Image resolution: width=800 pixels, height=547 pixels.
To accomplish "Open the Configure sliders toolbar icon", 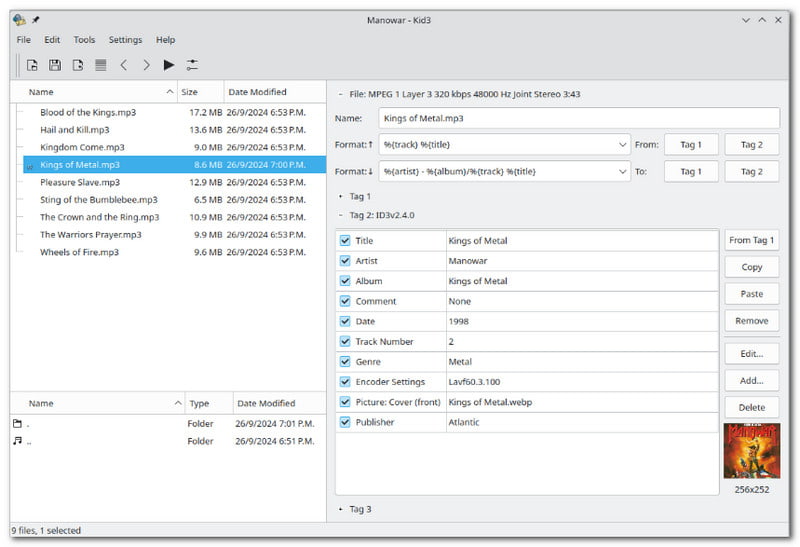I will tap(192, 65).
